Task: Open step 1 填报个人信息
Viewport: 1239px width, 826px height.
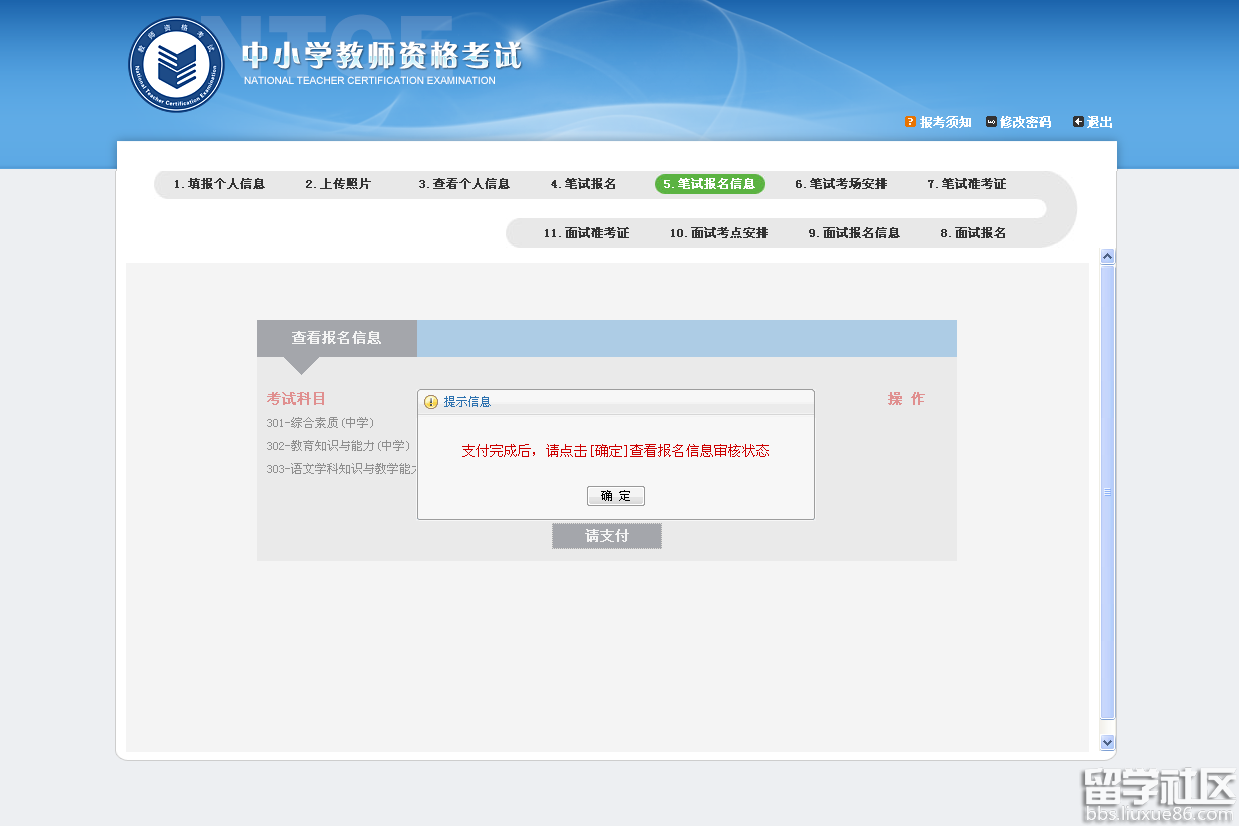Action: click(x=221, y=184)
